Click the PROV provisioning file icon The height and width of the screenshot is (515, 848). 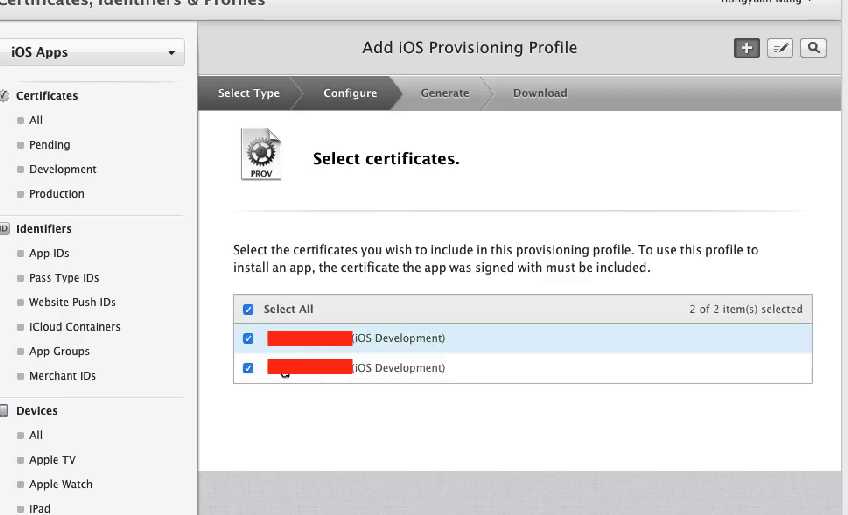point(261,155)
